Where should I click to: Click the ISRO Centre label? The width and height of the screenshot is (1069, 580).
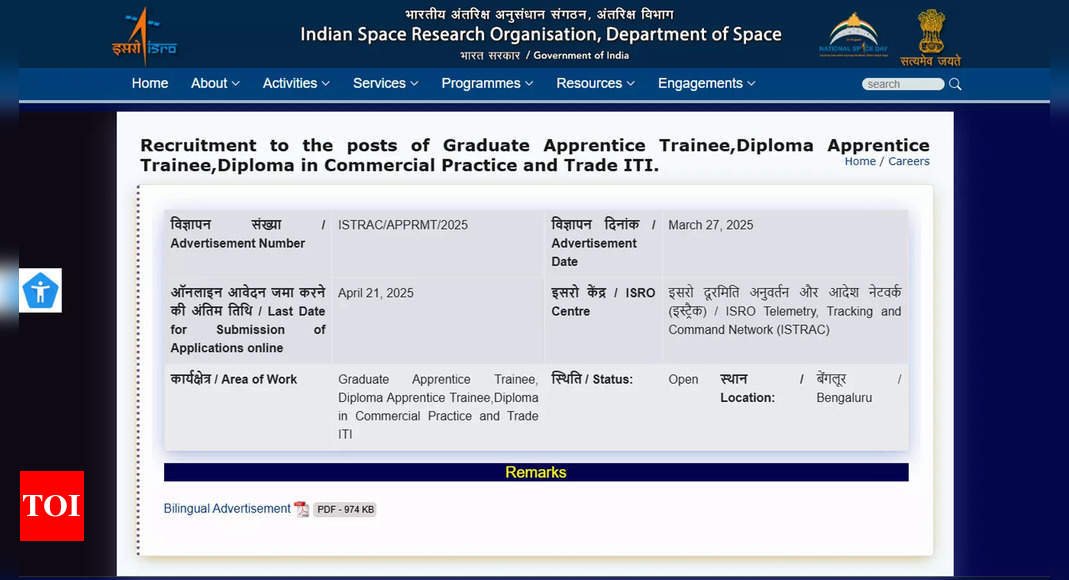[x=603, y=302]
